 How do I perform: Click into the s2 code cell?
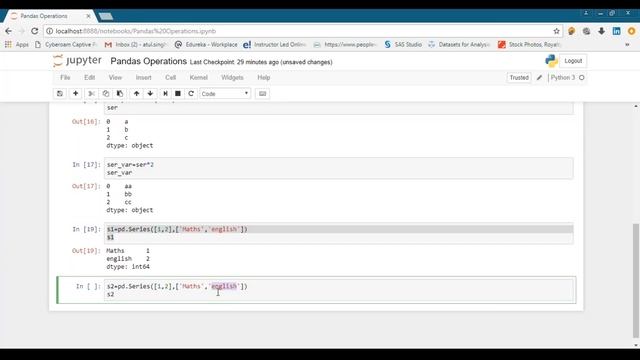click(338, 290)
